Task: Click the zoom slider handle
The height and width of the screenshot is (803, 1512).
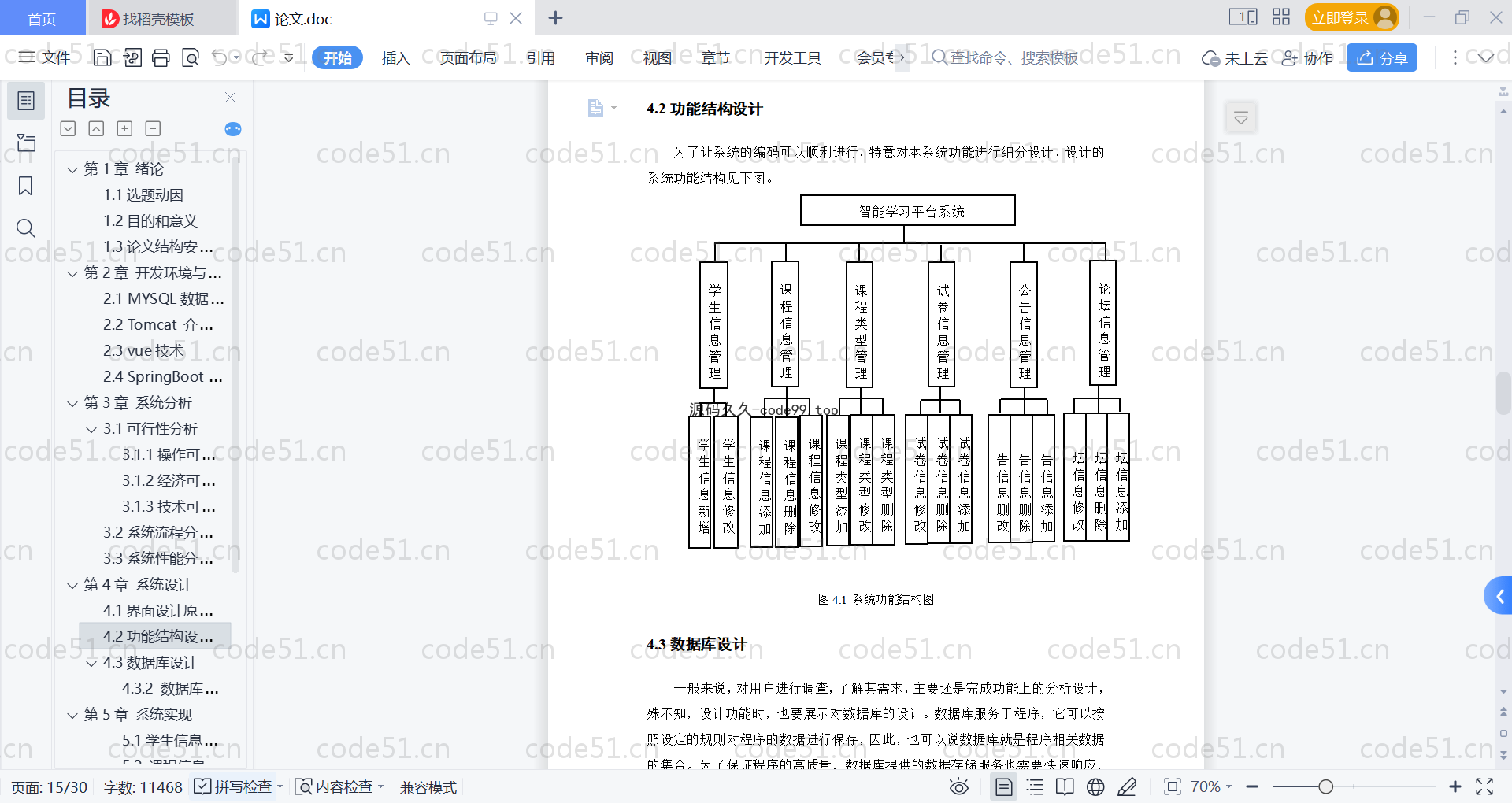Action: [x=1325, y=786]
